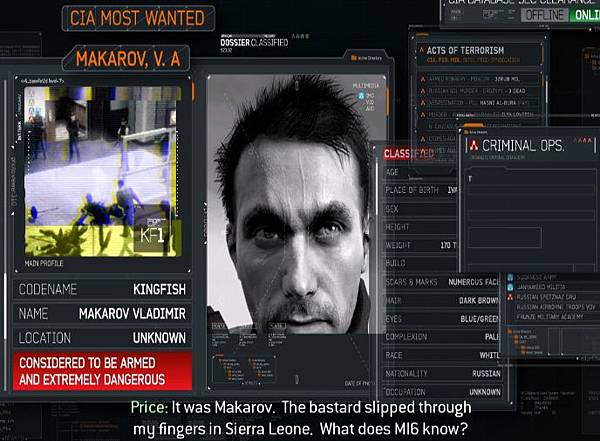Click the warning icon on the HASNI AL-BURA row
Image resolution: width=600 pixels, height=441 pixels.
tap(423, 103)
